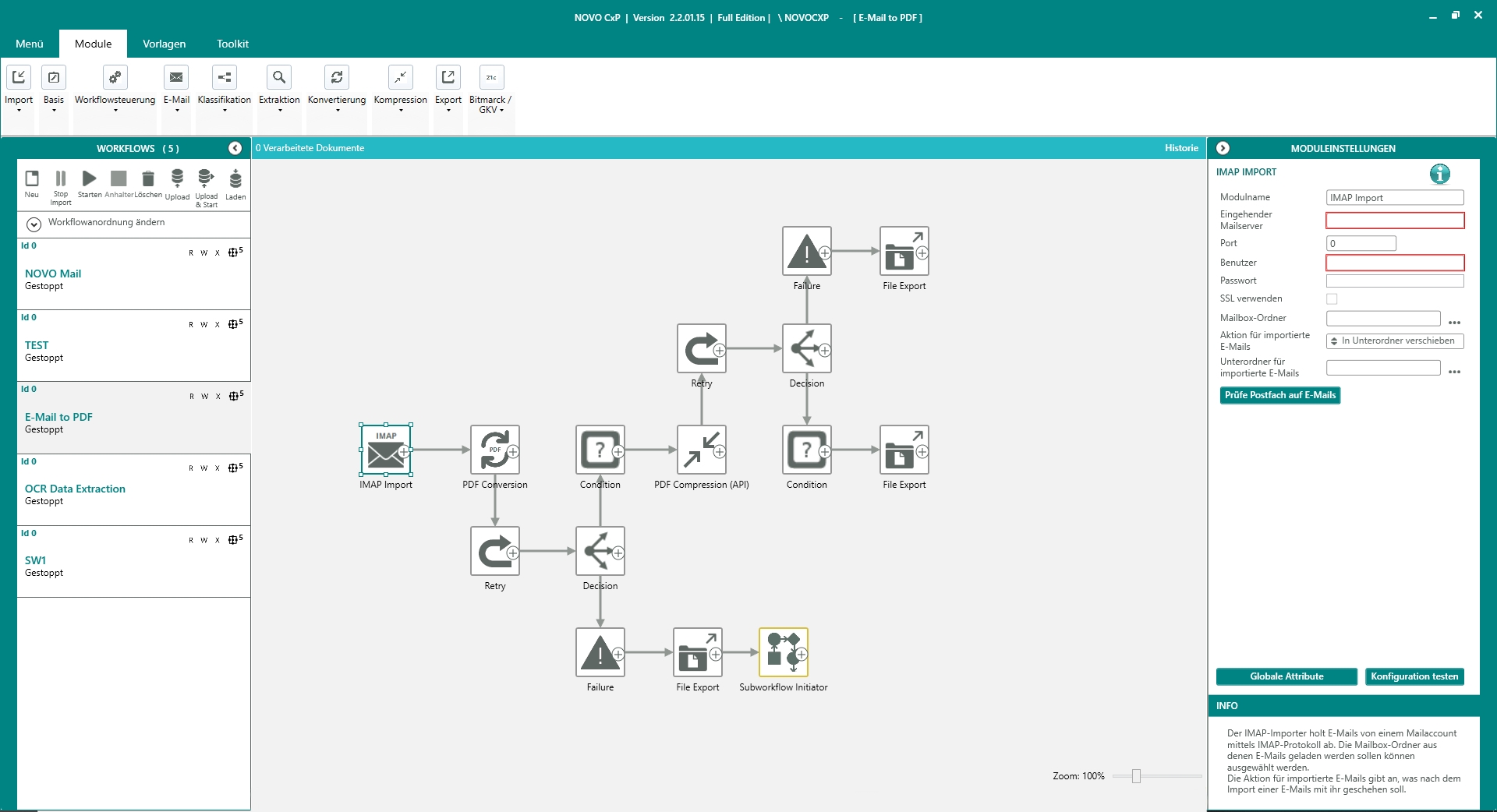Screen dimensions: 1497x812
Task: Open the Historie link
Action: [1181, 148]
